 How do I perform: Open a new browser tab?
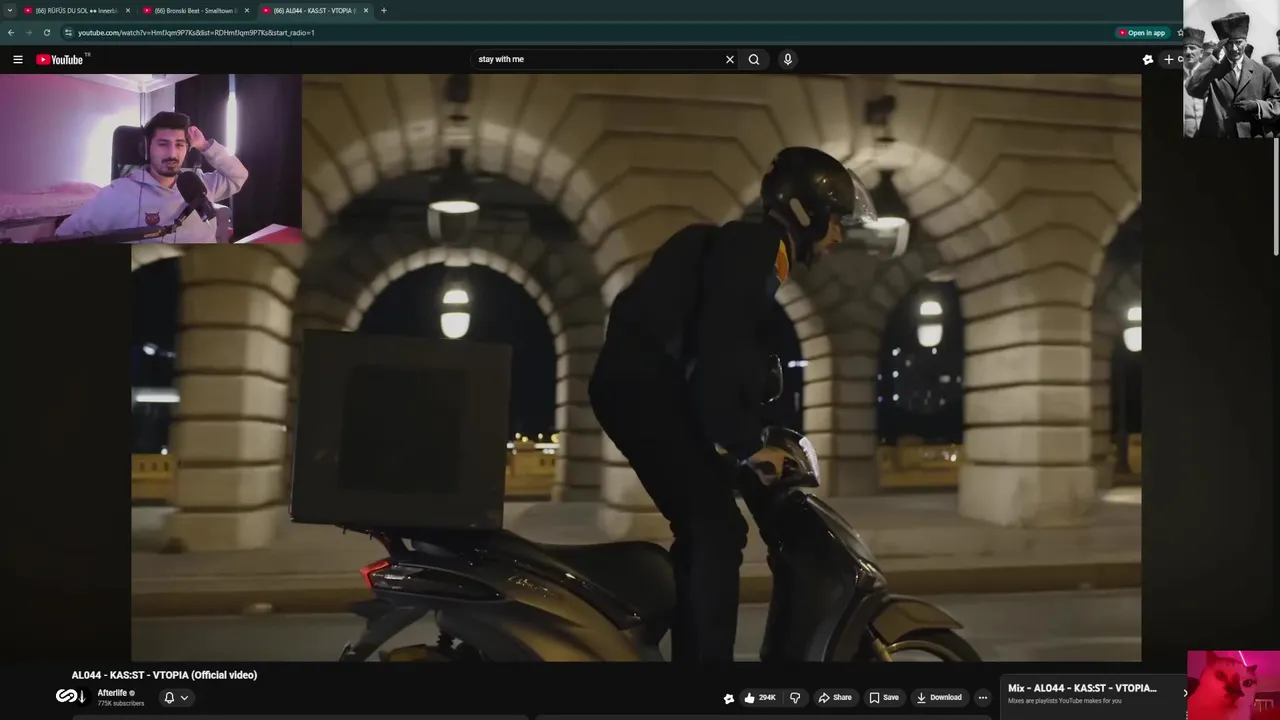(x=383, y=10)
